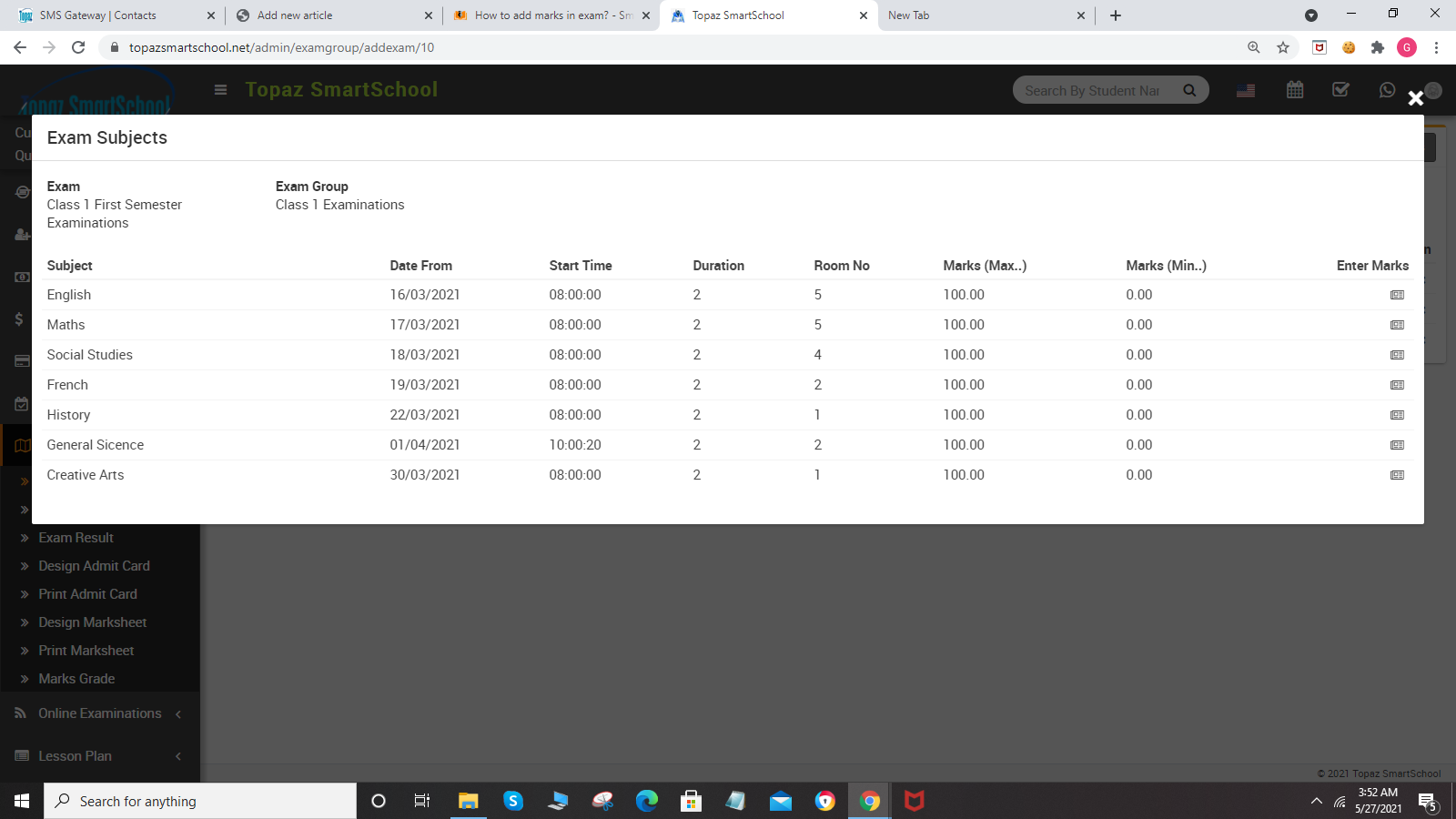Screen dimensions: 1456x819
Task: Select Marks Grade in sidebar
Action: 76,679
